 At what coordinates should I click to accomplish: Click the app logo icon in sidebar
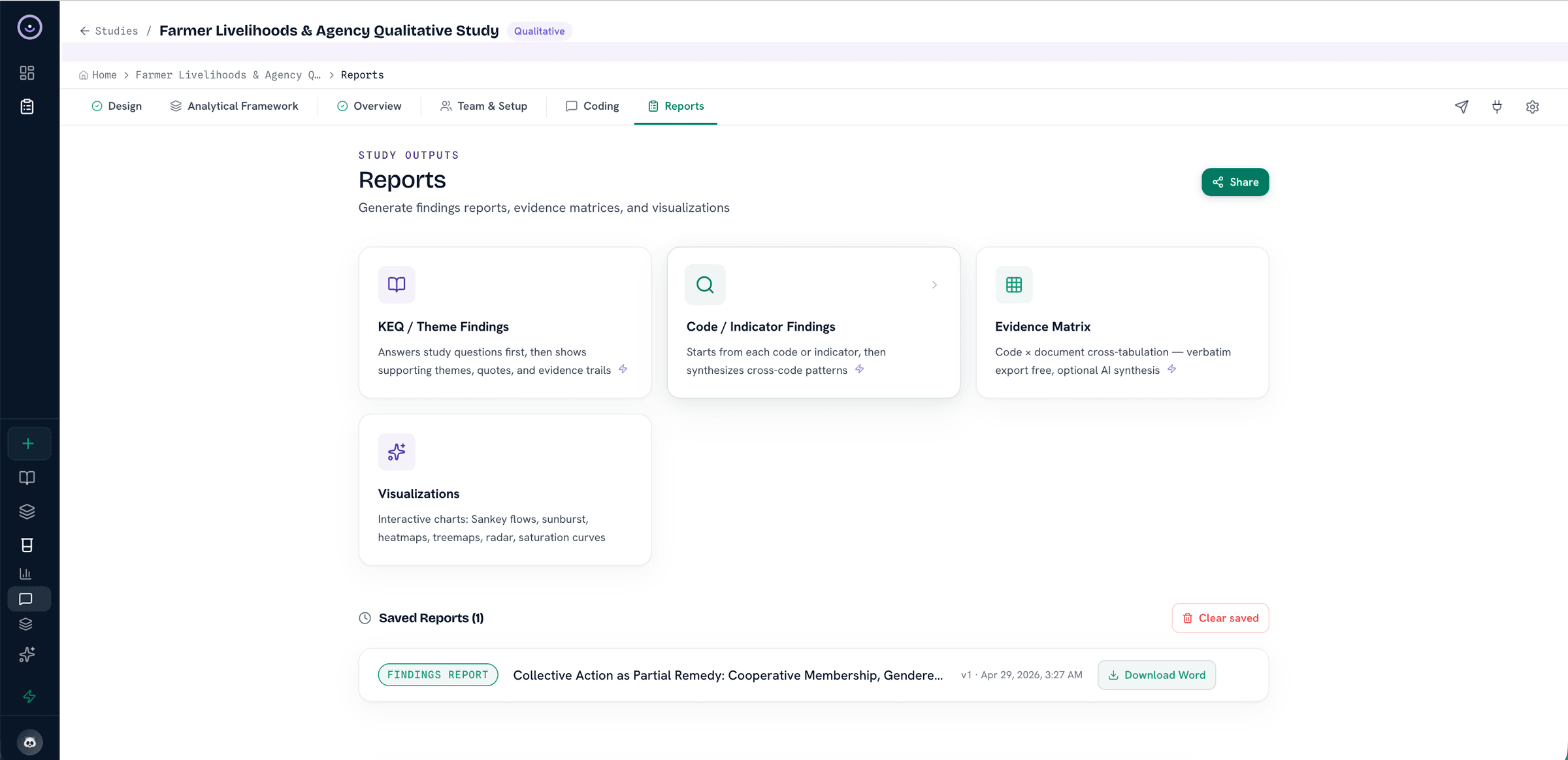pyautogui.click(x=29, y=27)
